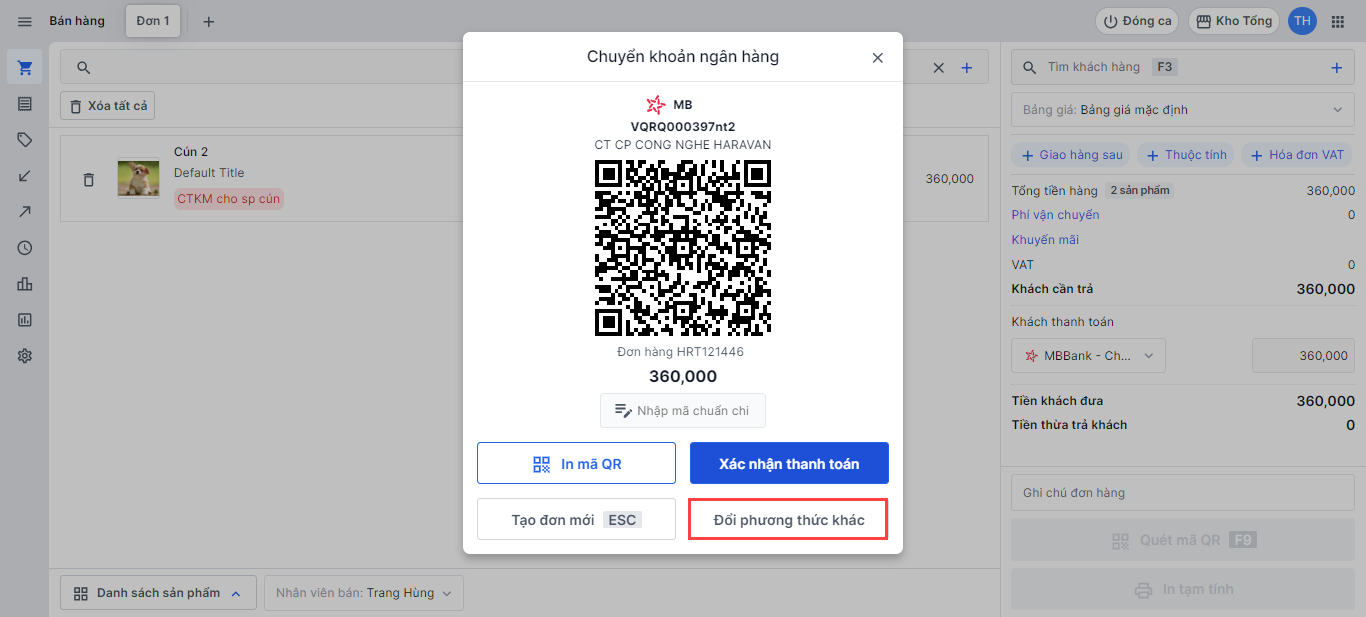Expand the Nhân viên bán dropdown
This screenshot has height=617, width=1366.
point(364,593)
